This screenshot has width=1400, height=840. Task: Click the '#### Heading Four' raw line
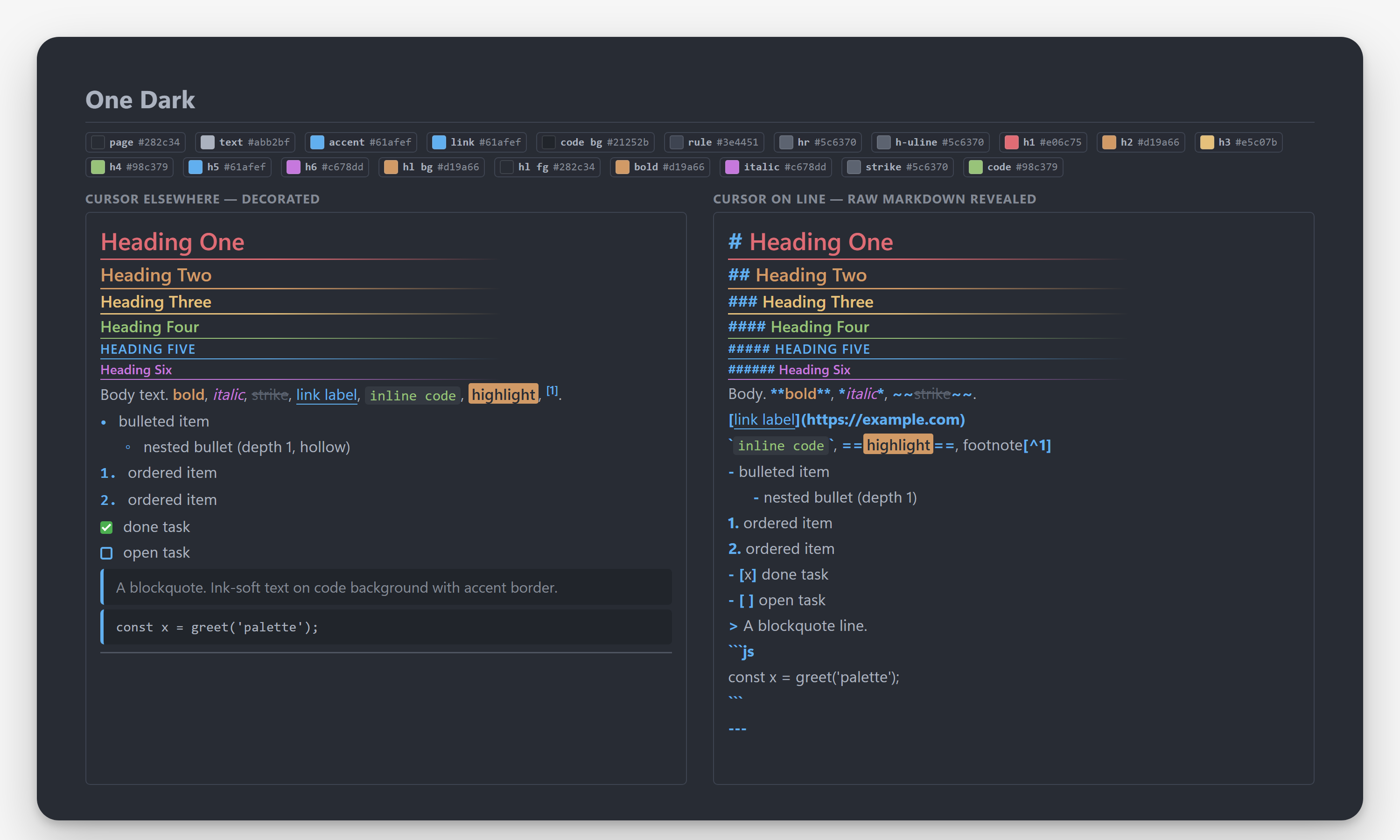point(798,327)
